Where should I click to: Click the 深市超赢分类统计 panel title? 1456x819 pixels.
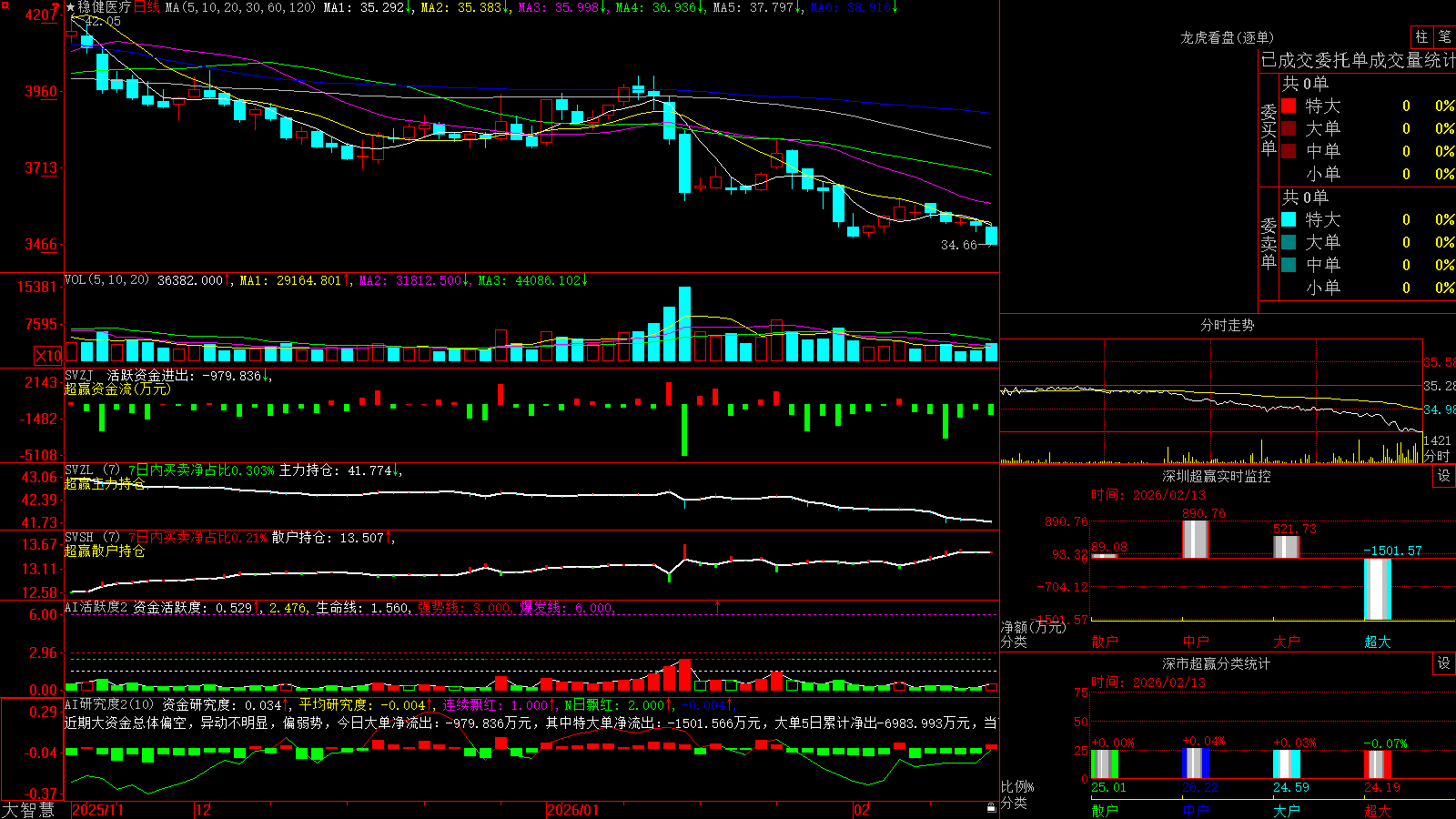[1216, 663]
